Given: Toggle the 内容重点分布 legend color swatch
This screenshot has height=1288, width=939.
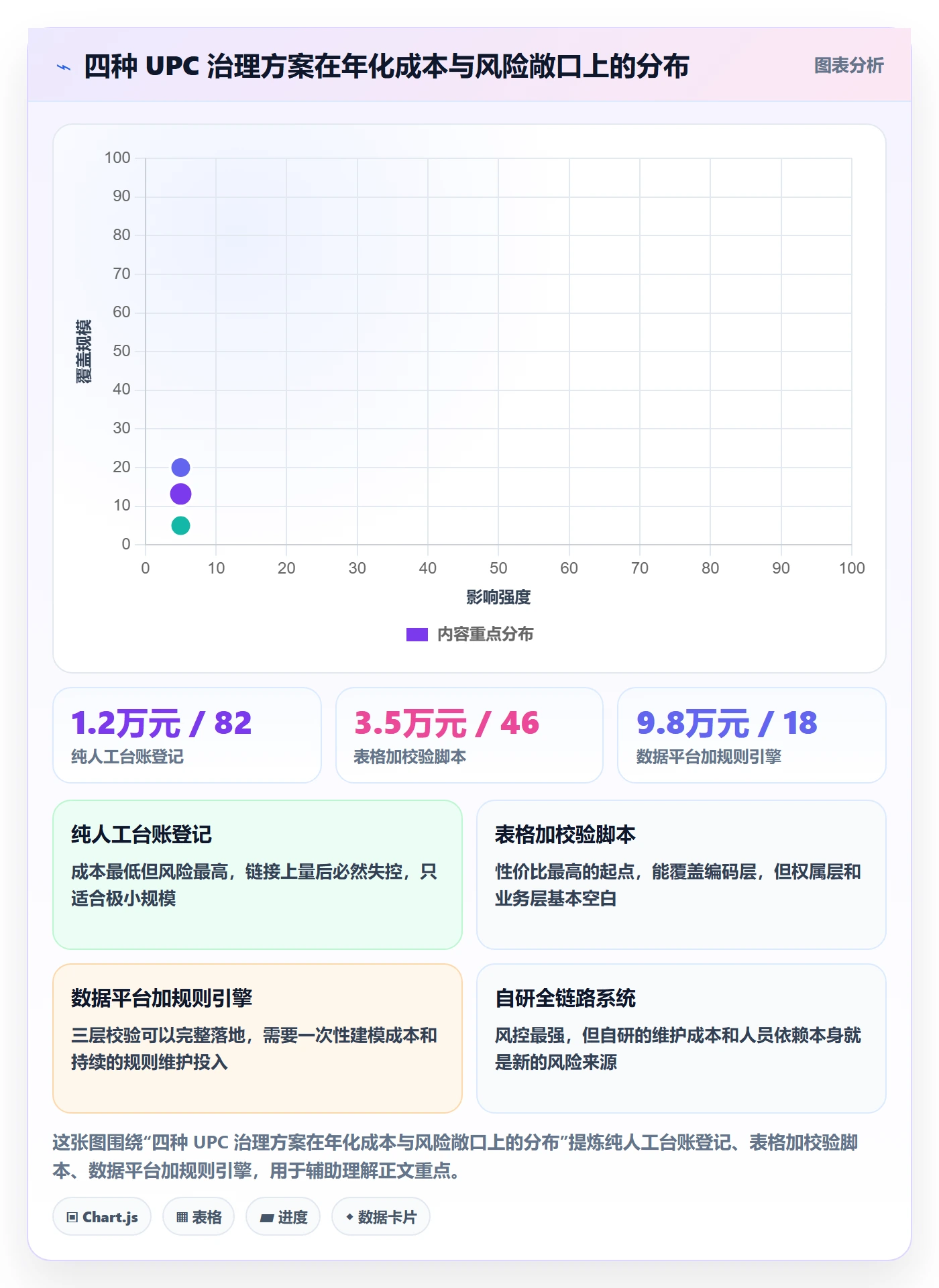Looking at the screenshot, I should pyautogui.click(x=417, y=635).
